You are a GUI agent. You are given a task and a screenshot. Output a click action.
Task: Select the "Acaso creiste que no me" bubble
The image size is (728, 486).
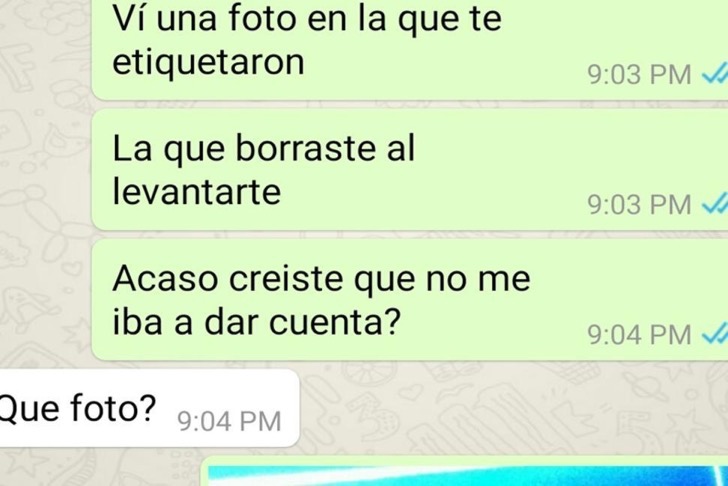[410, 300]
